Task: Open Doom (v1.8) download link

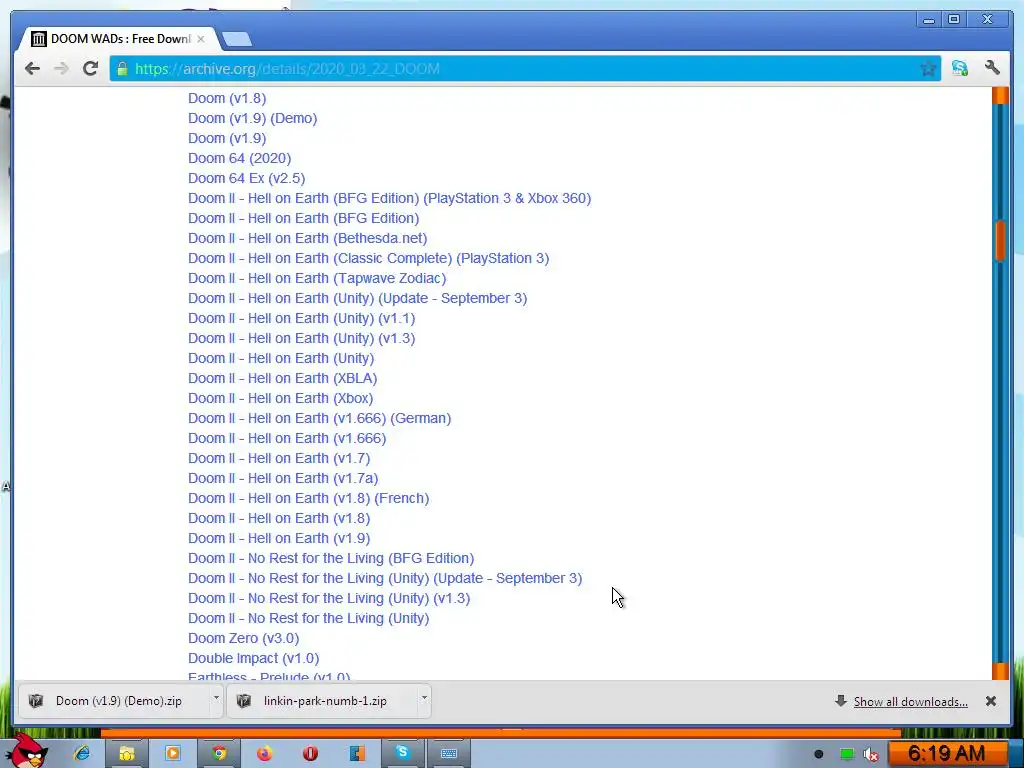Action: [x=227, y=99]
